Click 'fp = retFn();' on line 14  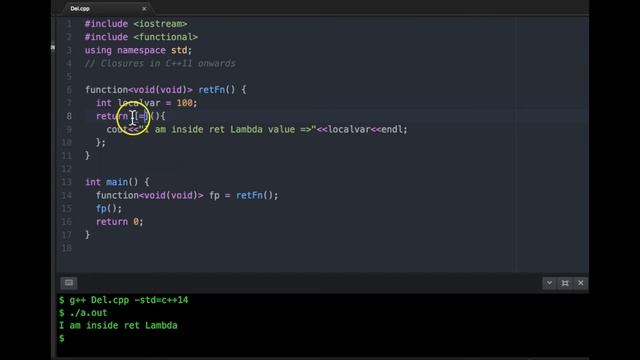tap(244, 195)
